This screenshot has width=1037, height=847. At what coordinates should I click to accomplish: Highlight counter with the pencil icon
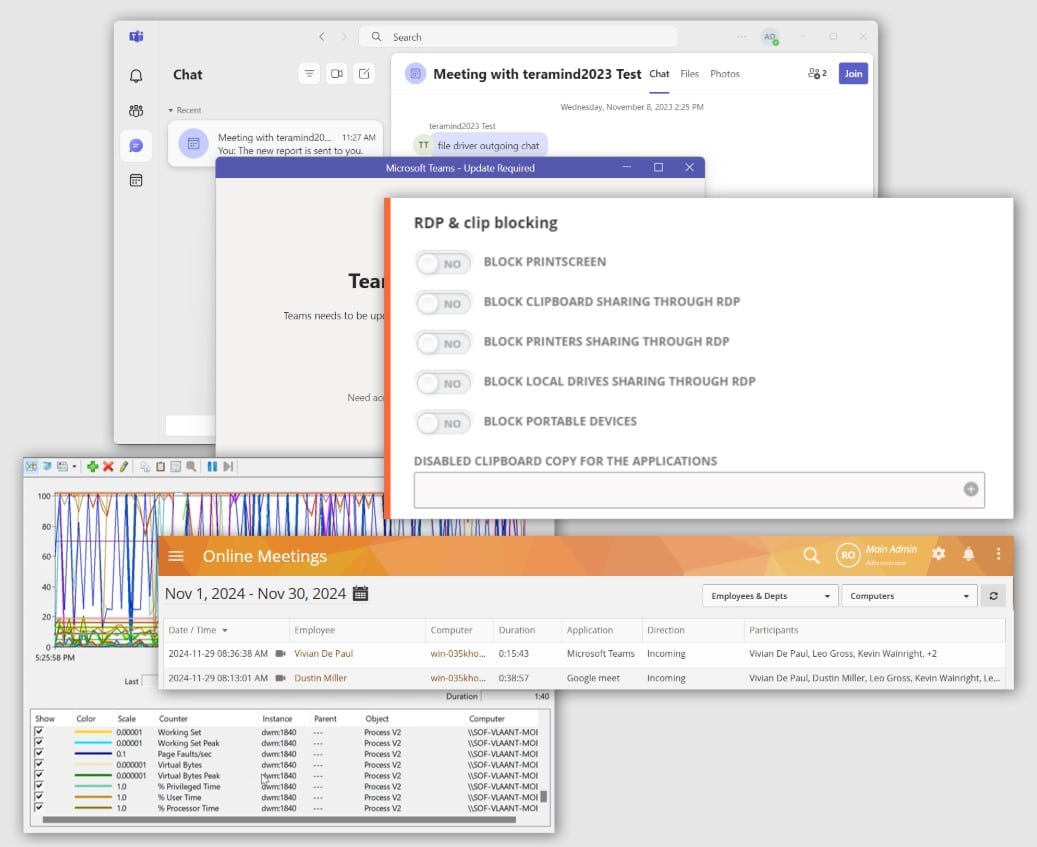[x=124, y=466]
